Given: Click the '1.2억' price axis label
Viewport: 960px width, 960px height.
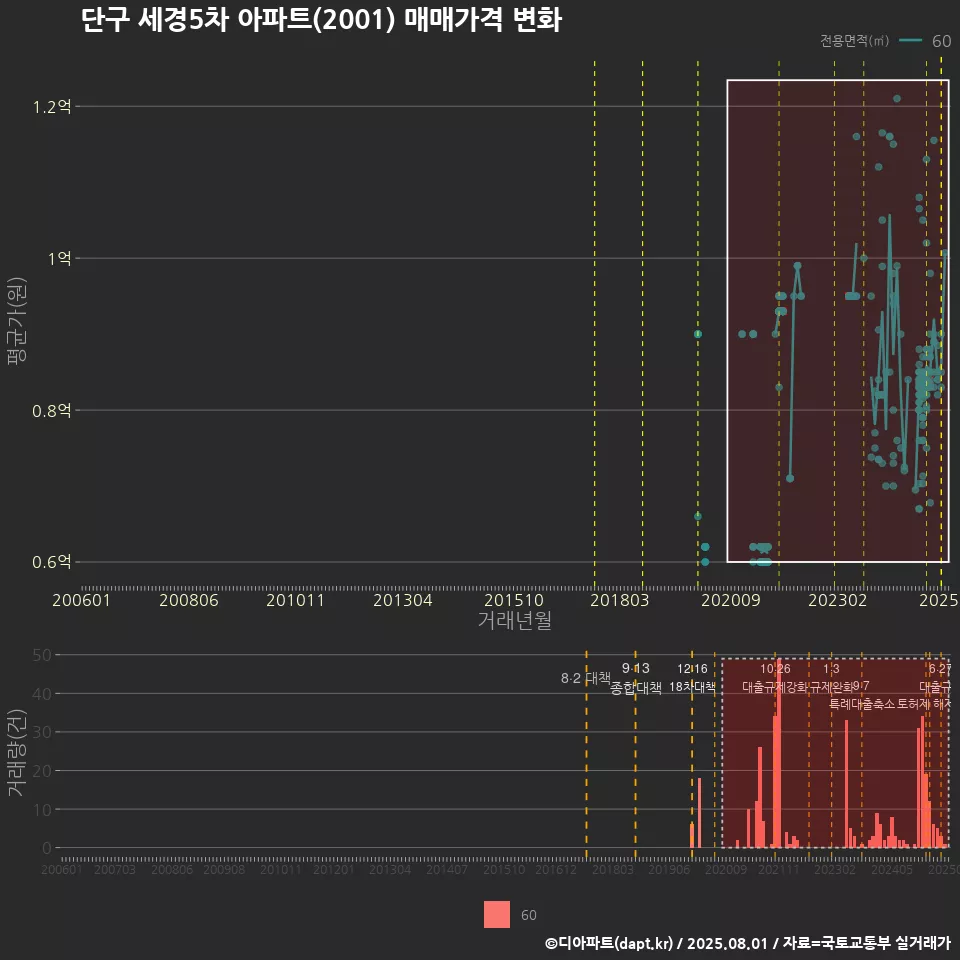Looking at the screenshot, I should pyautogui.click(x=52, y=107).
